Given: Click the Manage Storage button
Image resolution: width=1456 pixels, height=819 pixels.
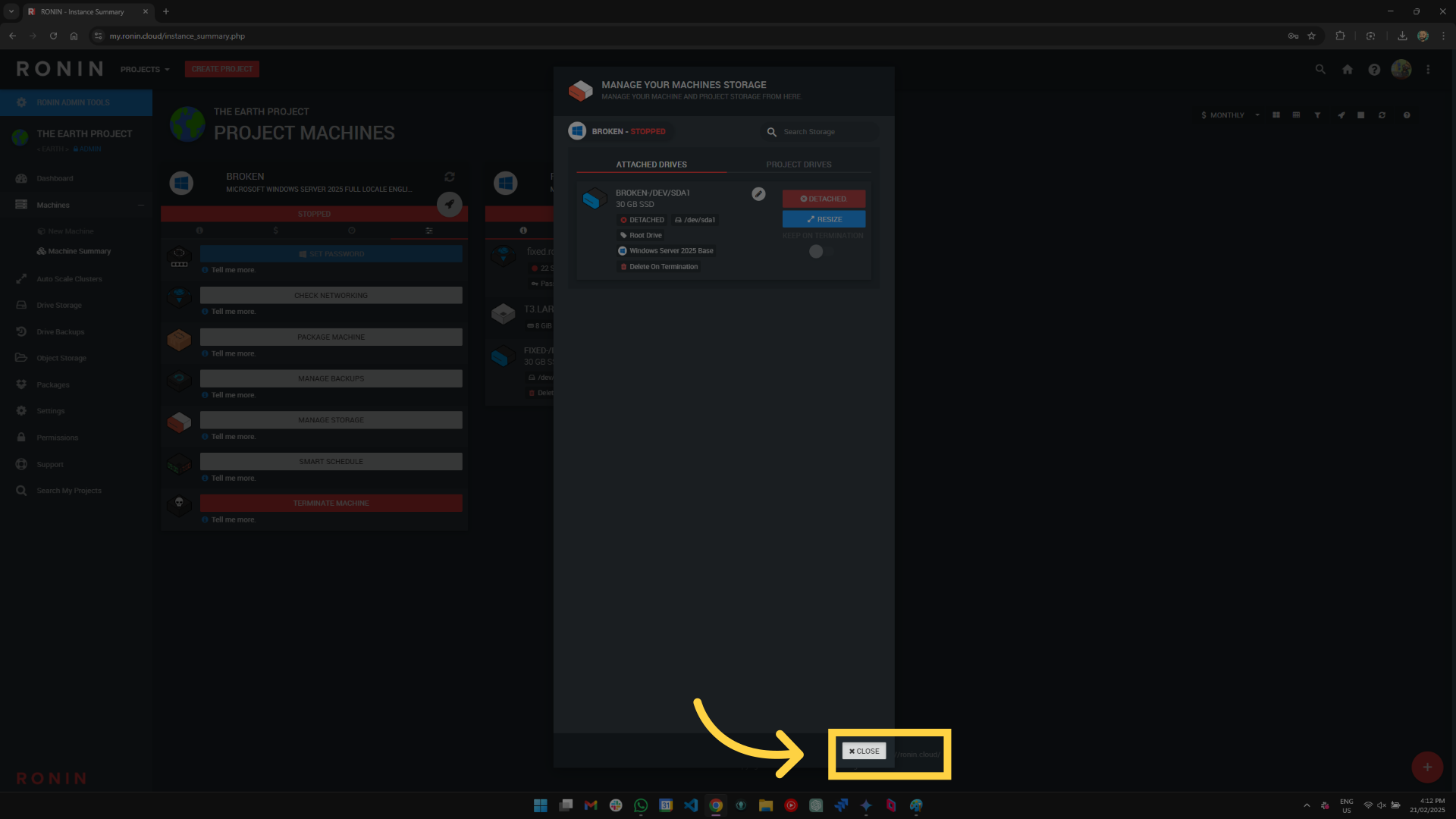Looking at the screenshot, I should coord(331,420).
